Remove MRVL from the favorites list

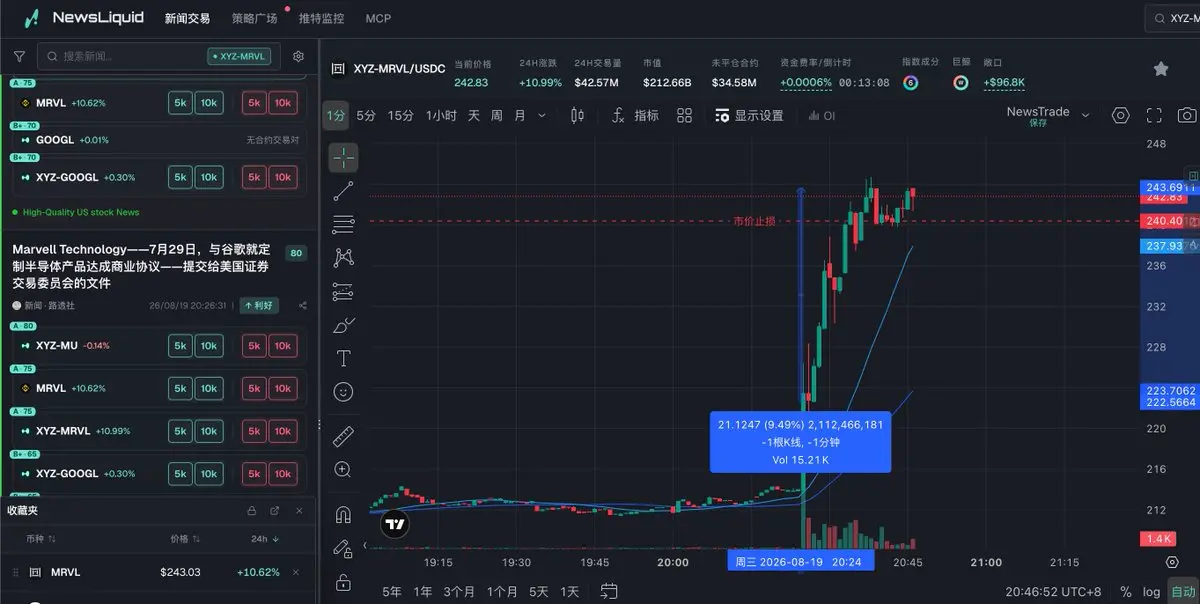(295, 572)
